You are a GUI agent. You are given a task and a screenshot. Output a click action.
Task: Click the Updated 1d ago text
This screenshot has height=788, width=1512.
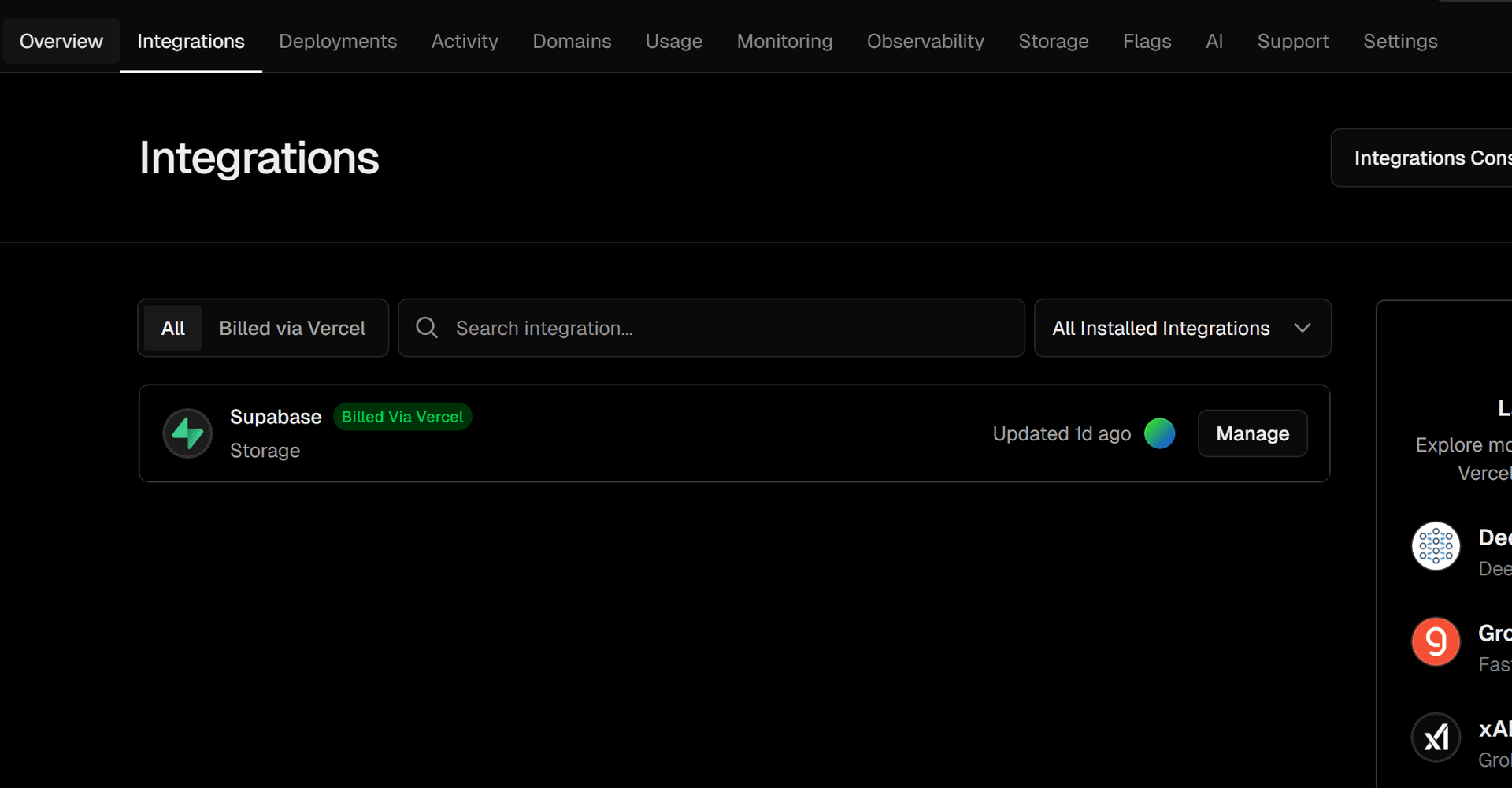(1062, 433)
